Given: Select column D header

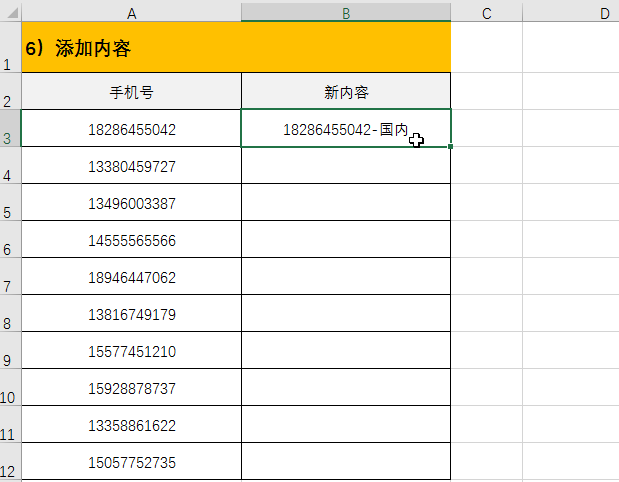Looking at the screenshot, I should 571,12.
